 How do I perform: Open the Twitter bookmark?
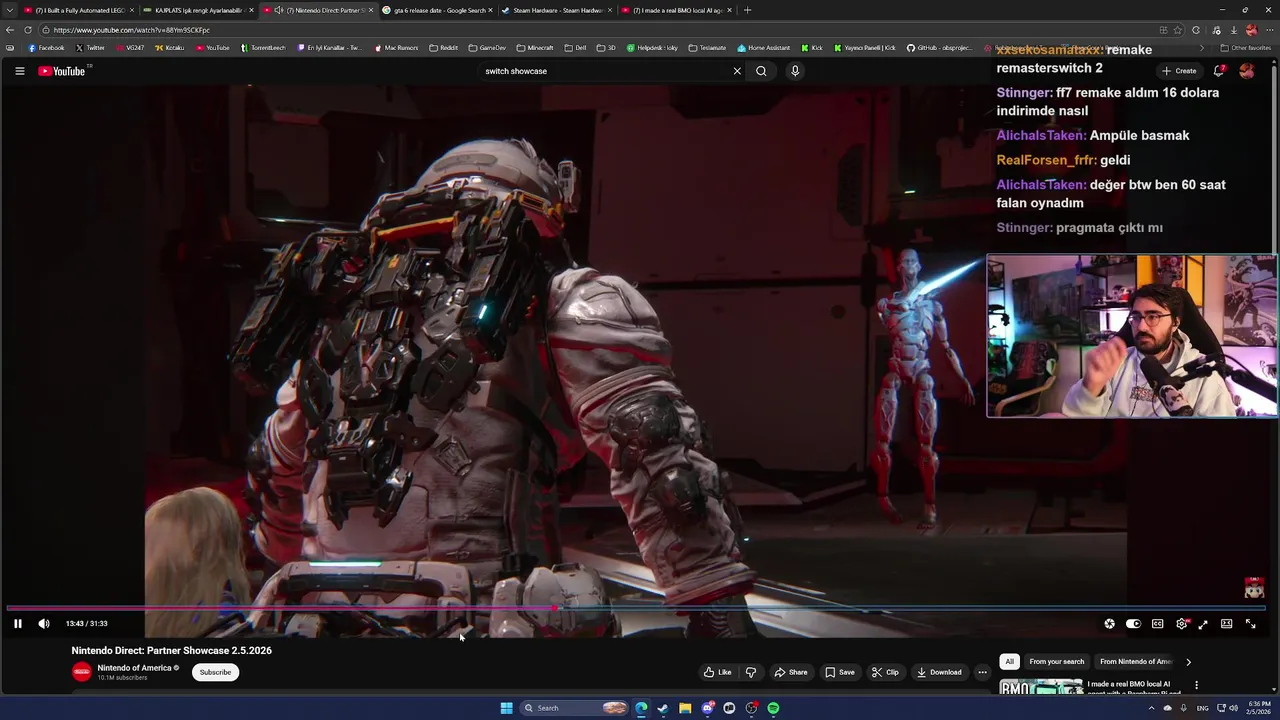[x=90, y=48]
